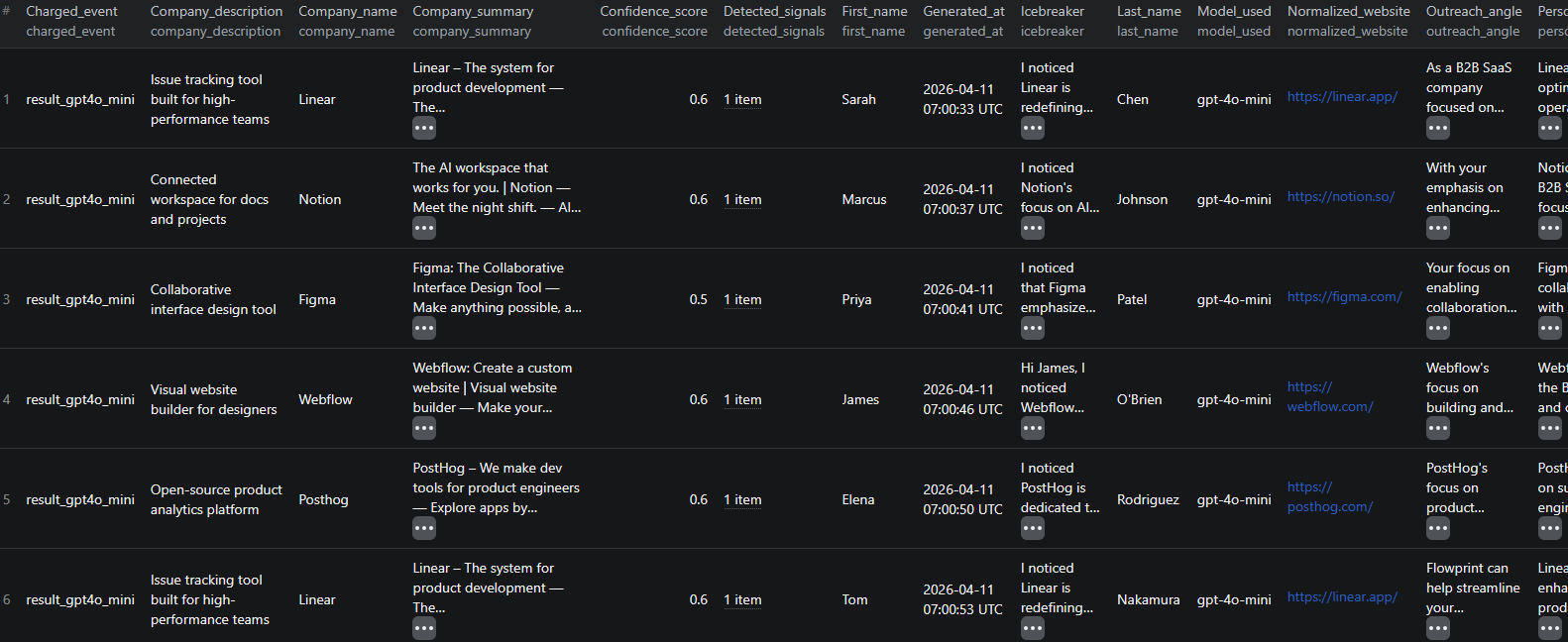The width and height of the screenshot is (1568, 642).
Task: Expand detected signals '1 item' in Posthog row
Action: (742, 499)
